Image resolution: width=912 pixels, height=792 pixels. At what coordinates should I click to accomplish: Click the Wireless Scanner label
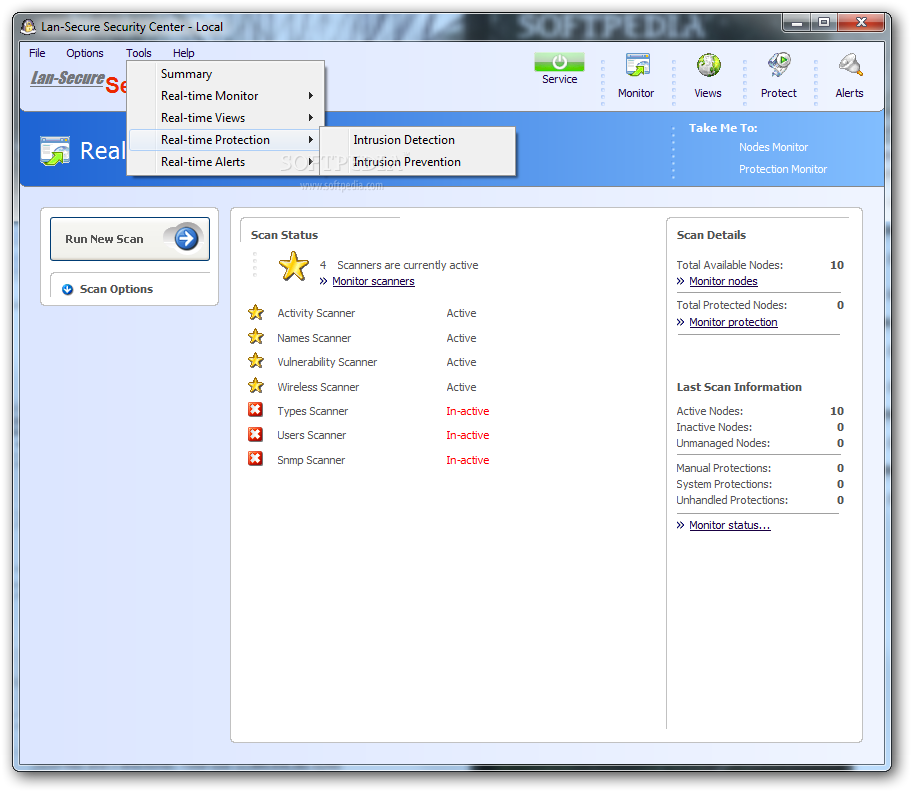(318, 387)
